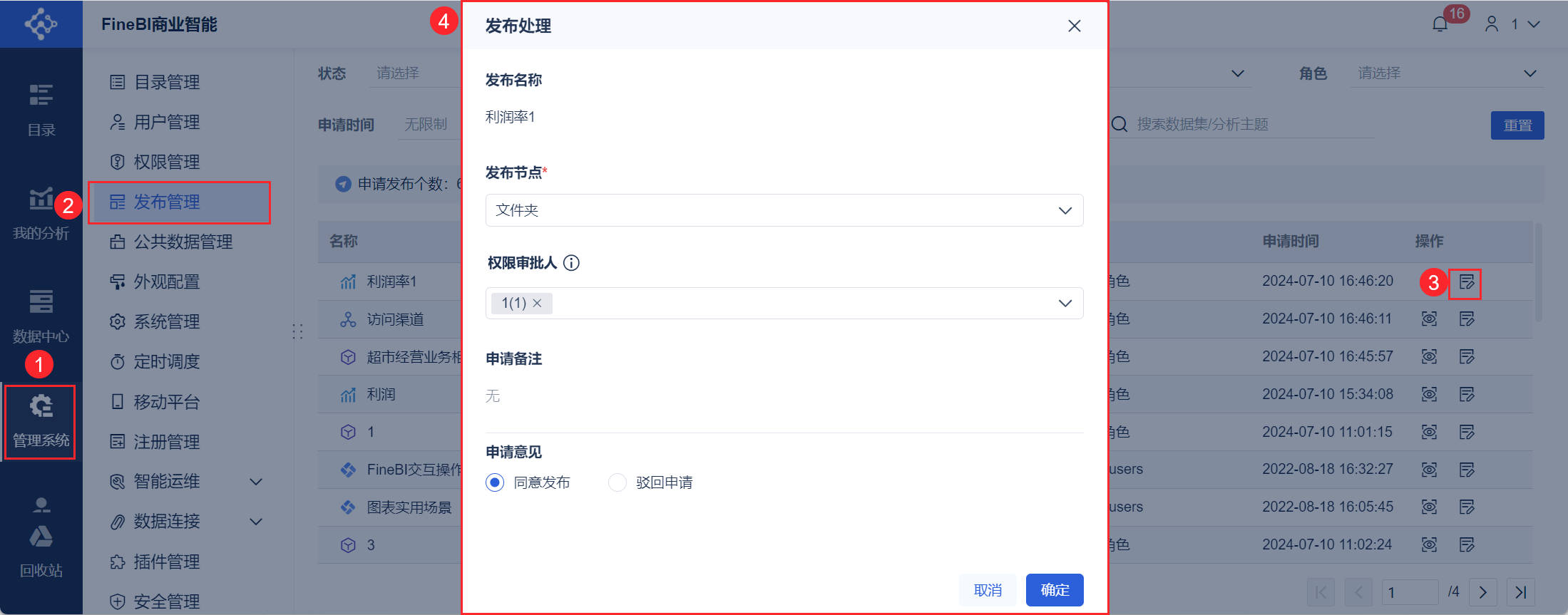Click the preview eye icon for 访问渠道 row
Screen dimensions: 1568x615
click(x=1429, y=319)
